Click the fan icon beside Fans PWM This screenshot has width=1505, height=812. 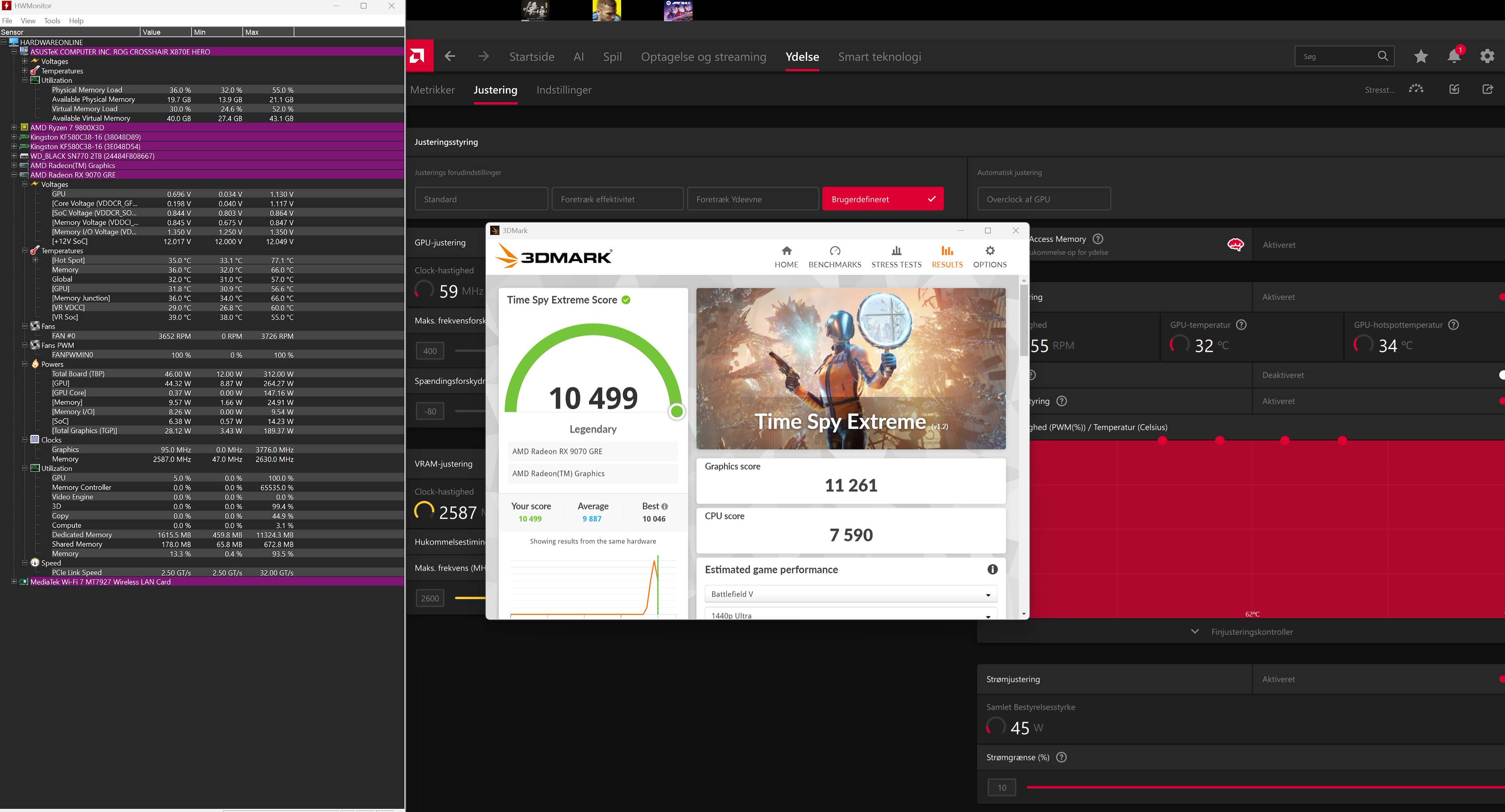tap(35, 345)
